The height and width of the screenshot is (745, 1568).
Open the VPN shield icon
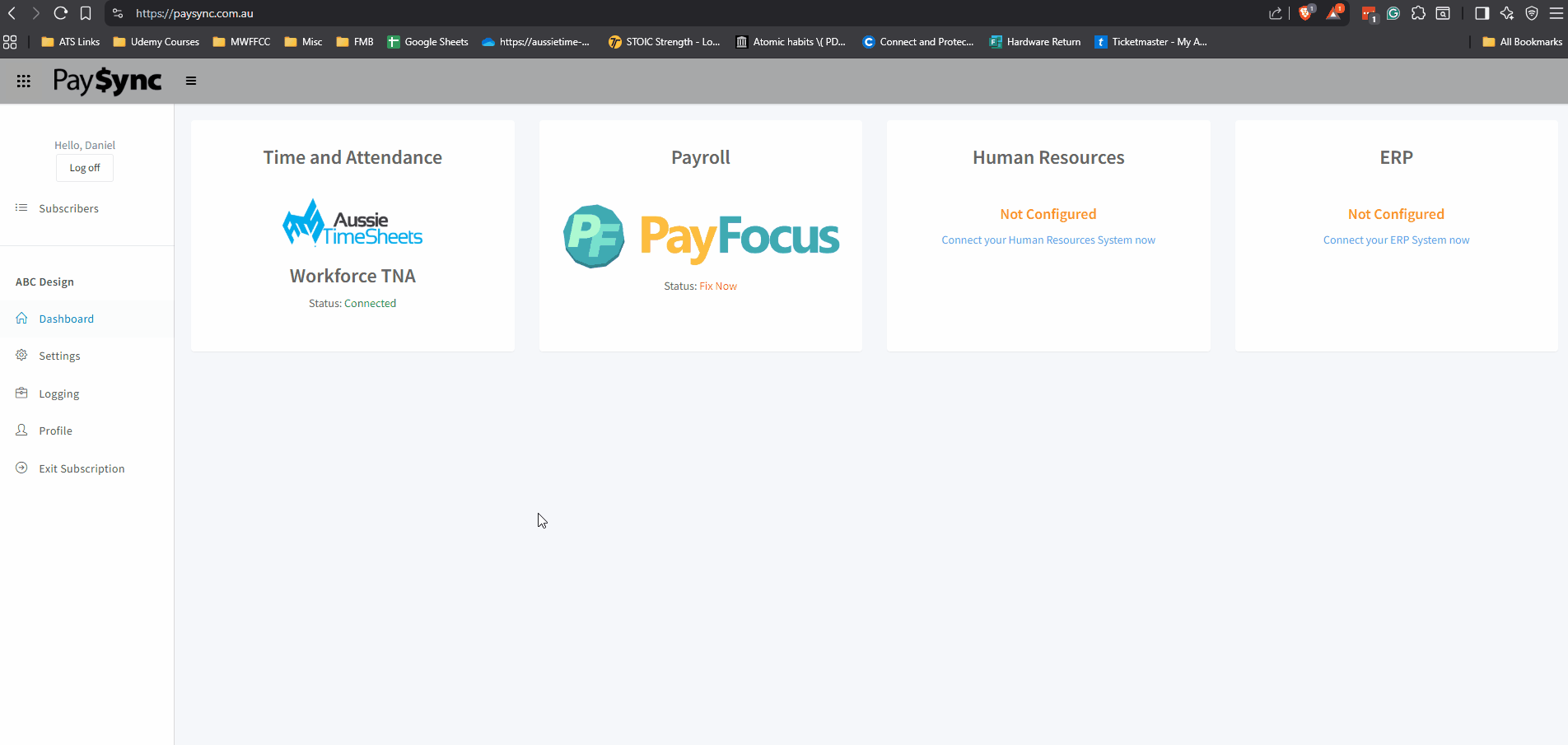pos(1532,13)
